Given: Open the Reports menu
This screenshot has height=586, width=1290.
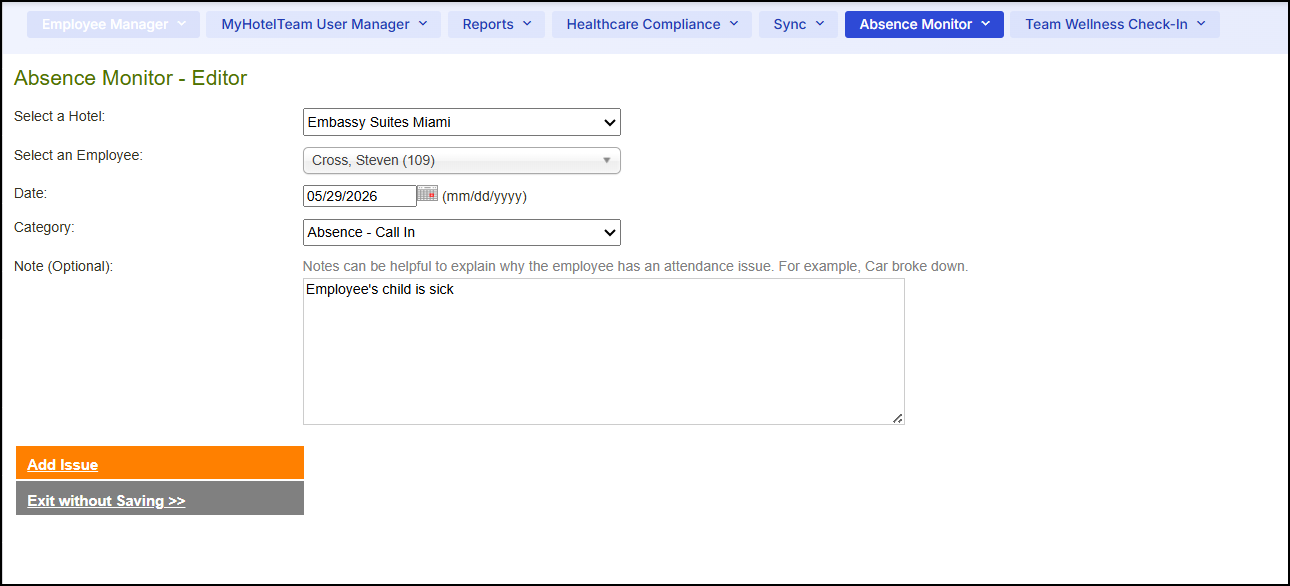Looking at the screenshot, I should pyautogui.click(x=497, y=24).
